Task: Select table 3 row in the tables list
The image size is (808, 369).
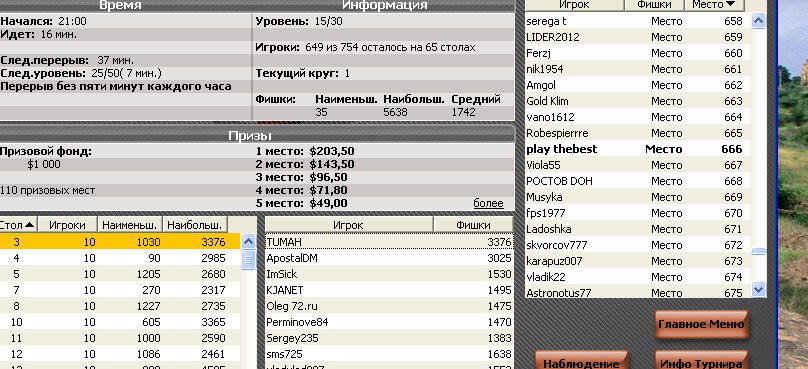Action: click(120, 242)
